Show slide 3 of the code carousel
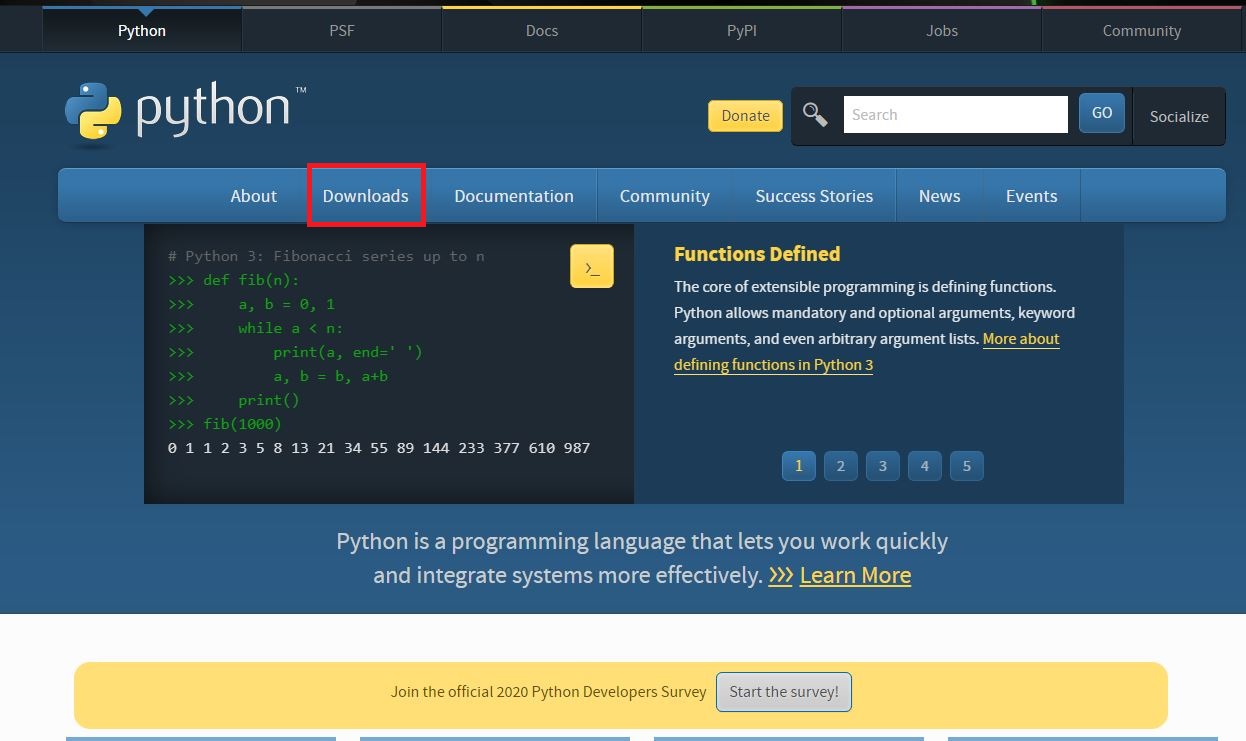The height and width of the screenshot is (741, 1246). [883, 466]
